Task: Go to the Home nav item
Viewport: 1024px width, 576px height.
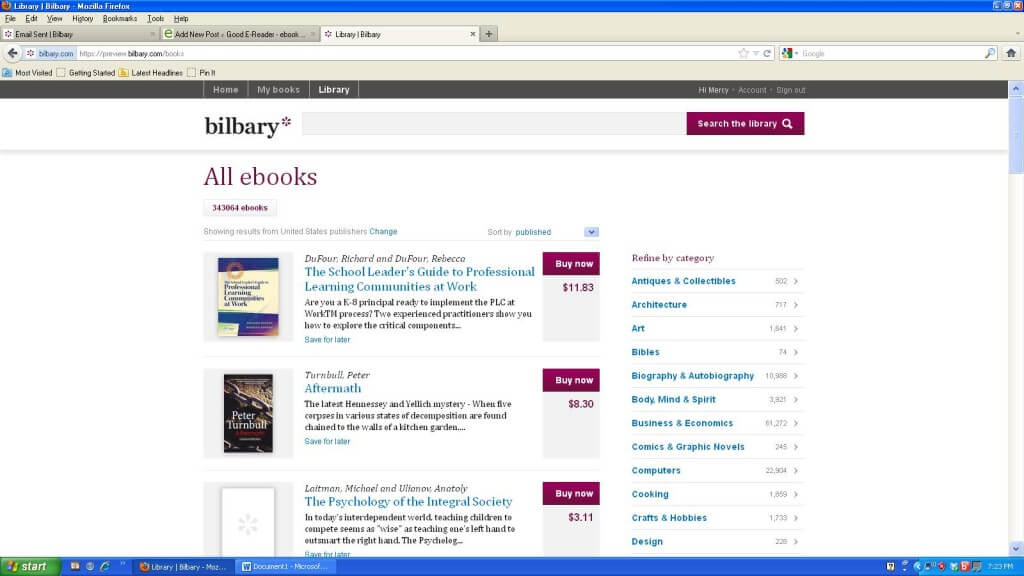Action: 225,90
